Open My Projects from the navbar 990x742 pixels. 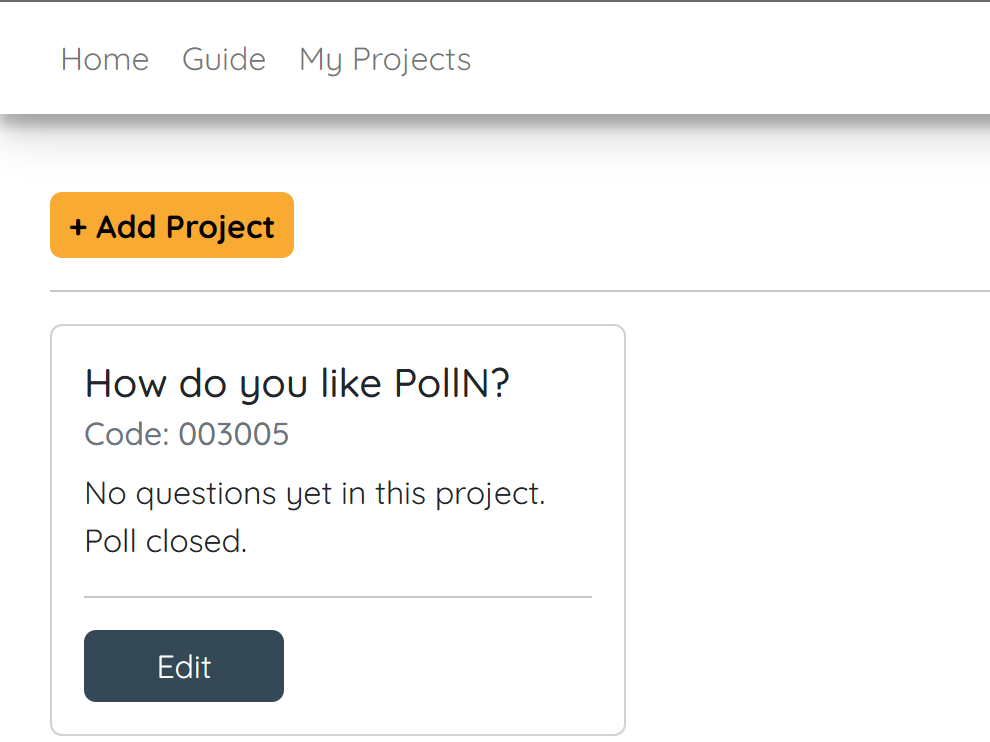coord(384,60)
